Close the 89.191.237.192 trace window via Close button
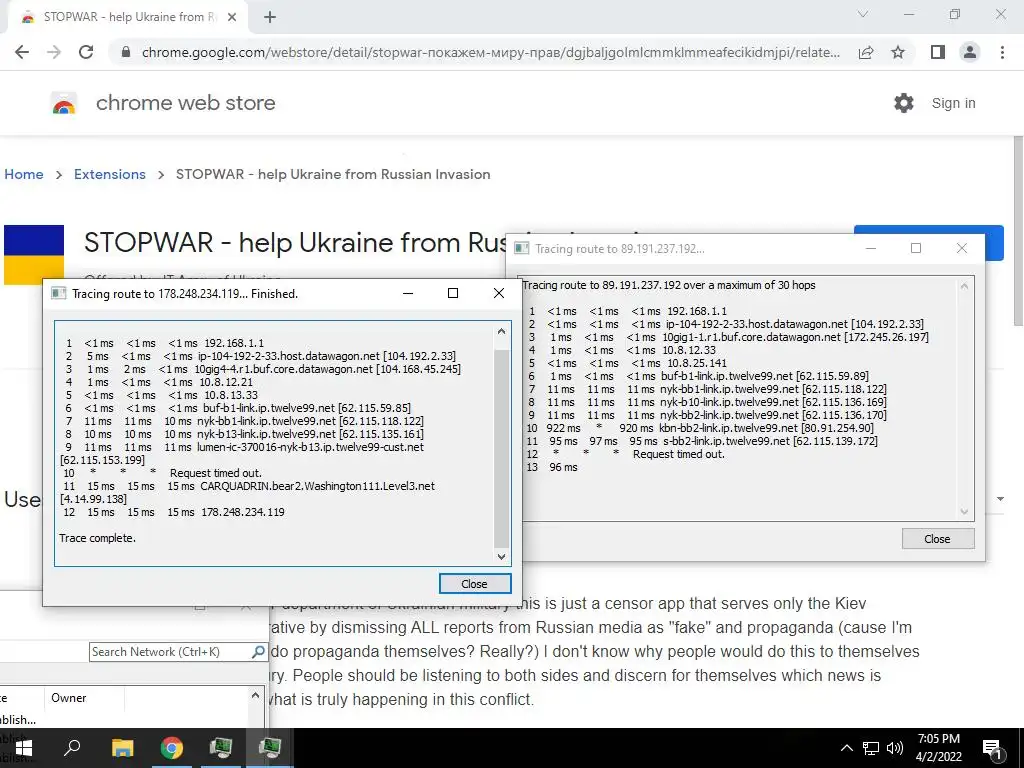The image size is (1024, 768). tap(938, 539)
